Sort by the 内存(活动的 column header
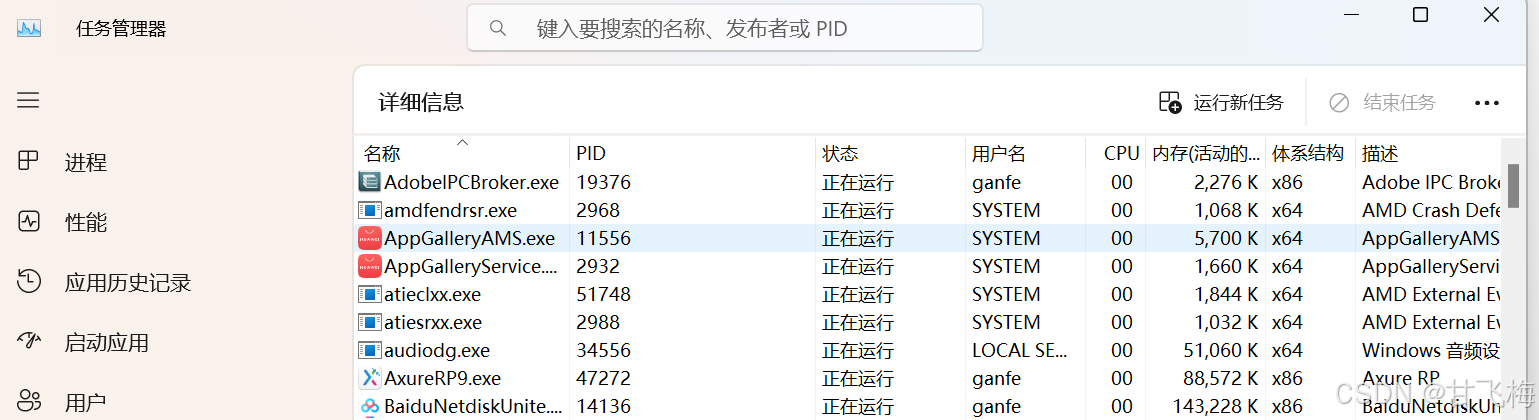This screenshot has width=1539, height=420. [1205, 153]
